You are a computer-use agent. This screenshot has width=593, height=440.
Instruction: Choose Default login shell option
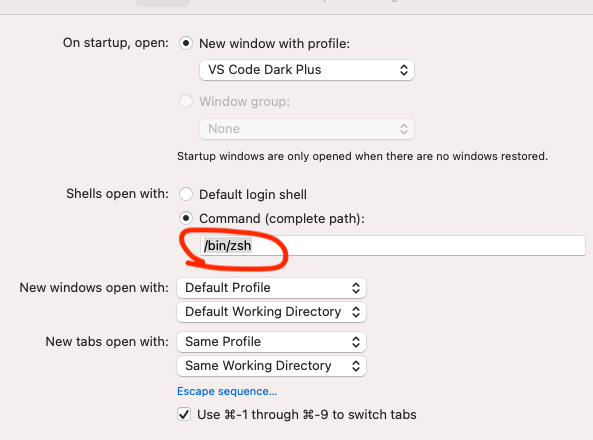point(186,194)
